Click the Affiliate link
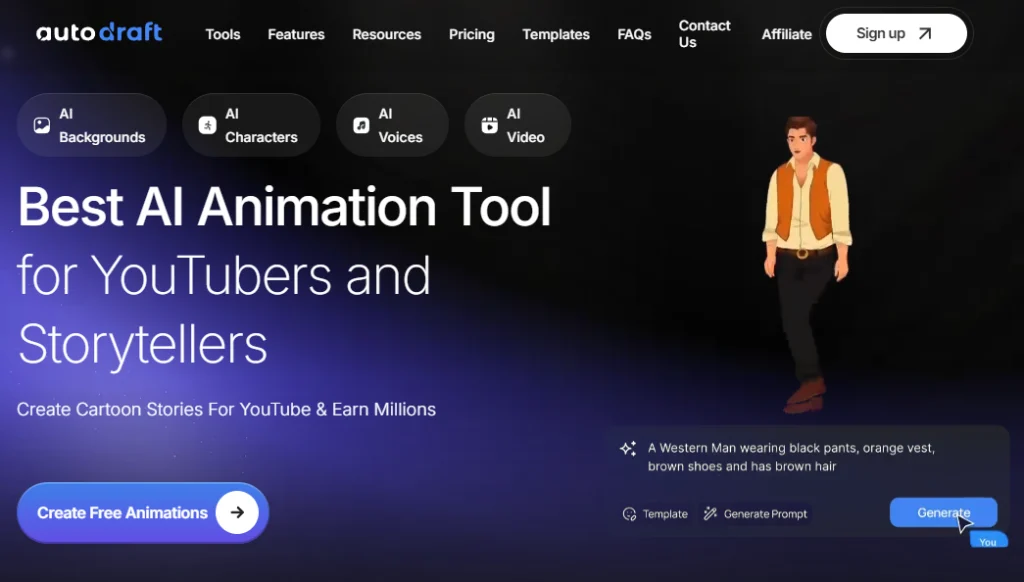Viewport: 1024px width, 582px height. (x=786, y=34)
